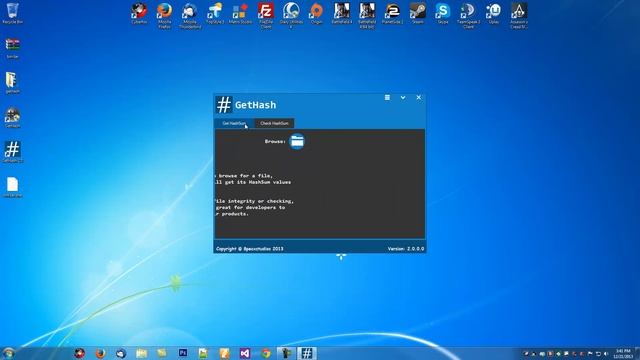
Task: Click Thunderbird in the taskbar
Action: pos(121,353)
